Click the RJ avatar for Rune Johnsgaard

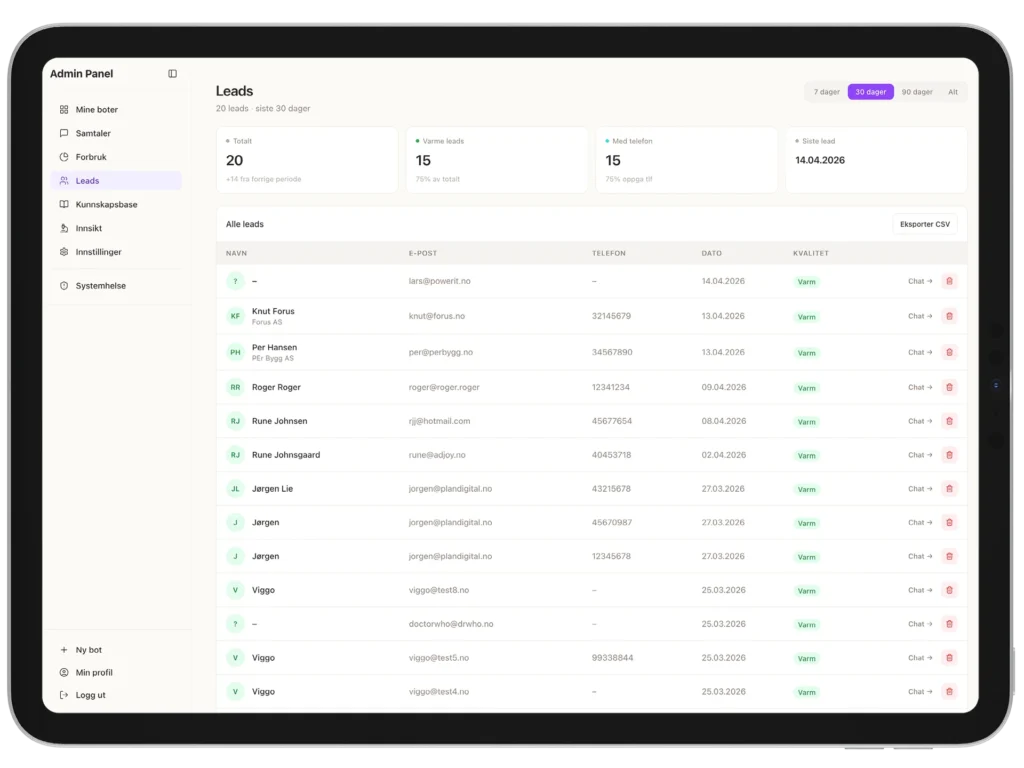[235, 455]
